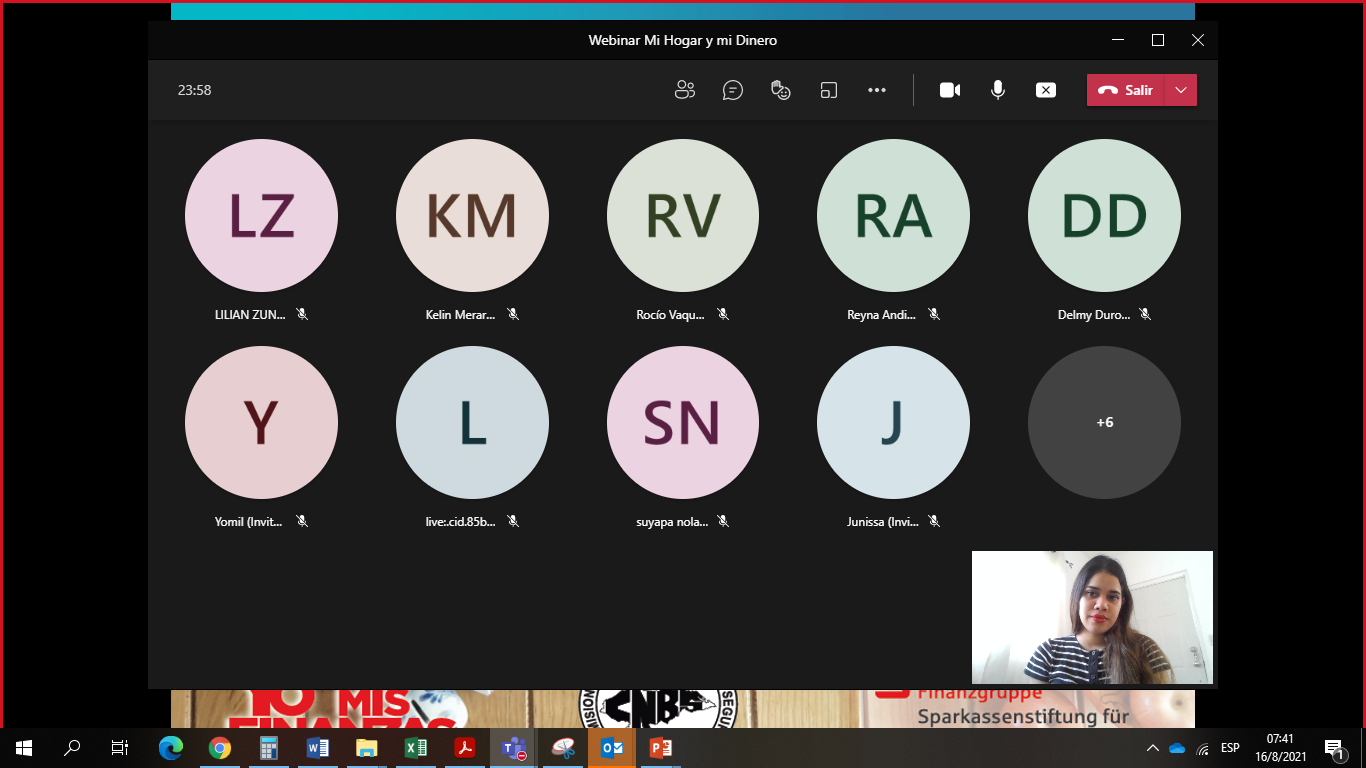Open the Windows Start menu
The image size is (1366, 768).
pos(24,748)
